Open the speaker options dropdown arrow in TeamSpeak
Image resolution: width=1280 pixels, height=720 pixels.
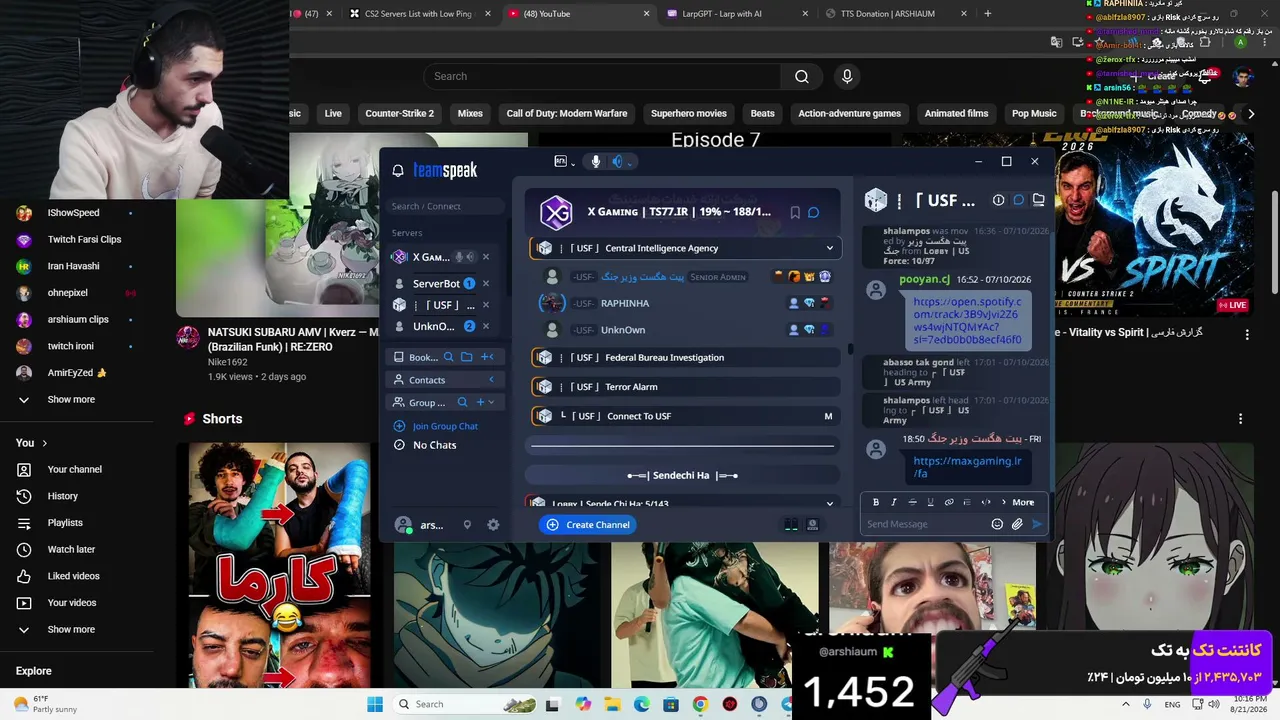pyautogui.click(x=630, y=163)
